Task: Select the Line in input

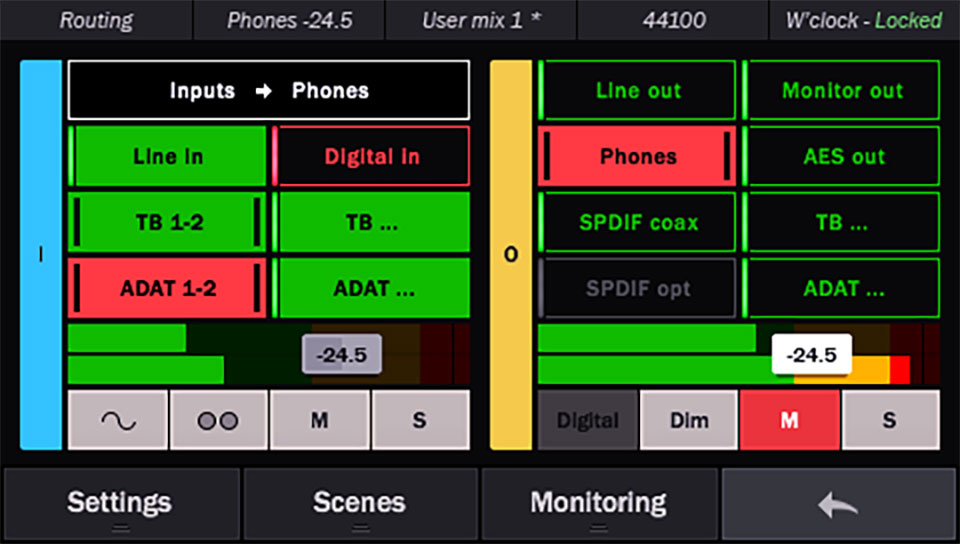Action: pyautogui.click(x=168, y=156)
